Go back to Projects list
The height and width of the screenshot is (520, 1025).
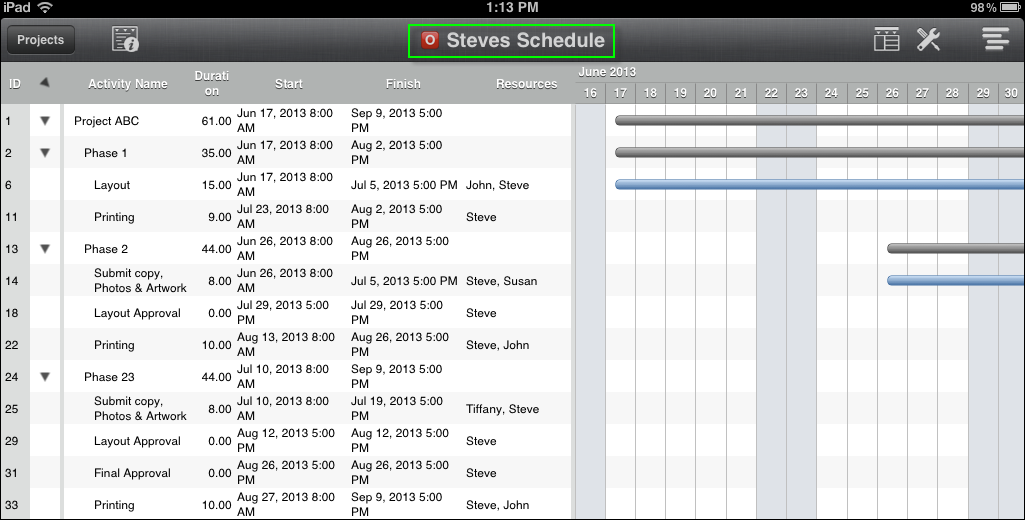[x=41, y=40]
